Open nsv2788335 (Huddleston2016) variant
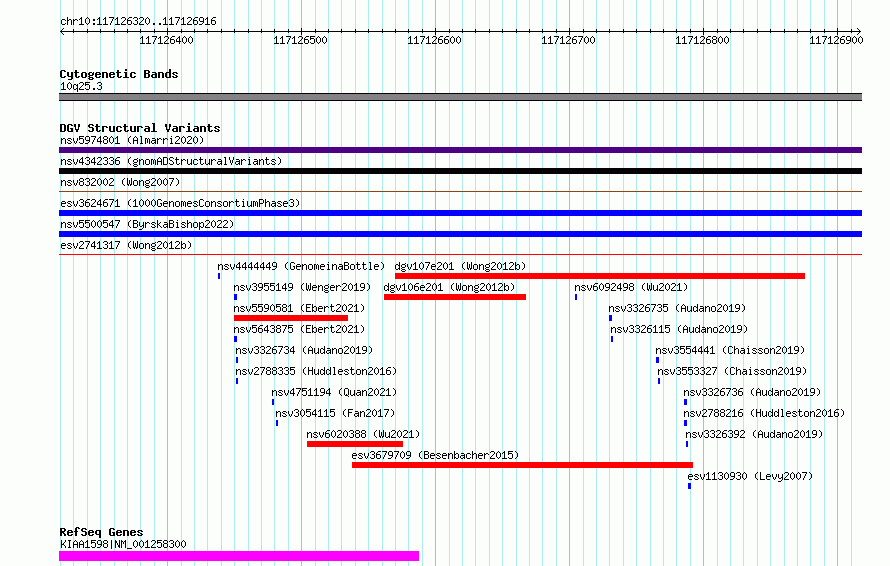 coord(316,371)
